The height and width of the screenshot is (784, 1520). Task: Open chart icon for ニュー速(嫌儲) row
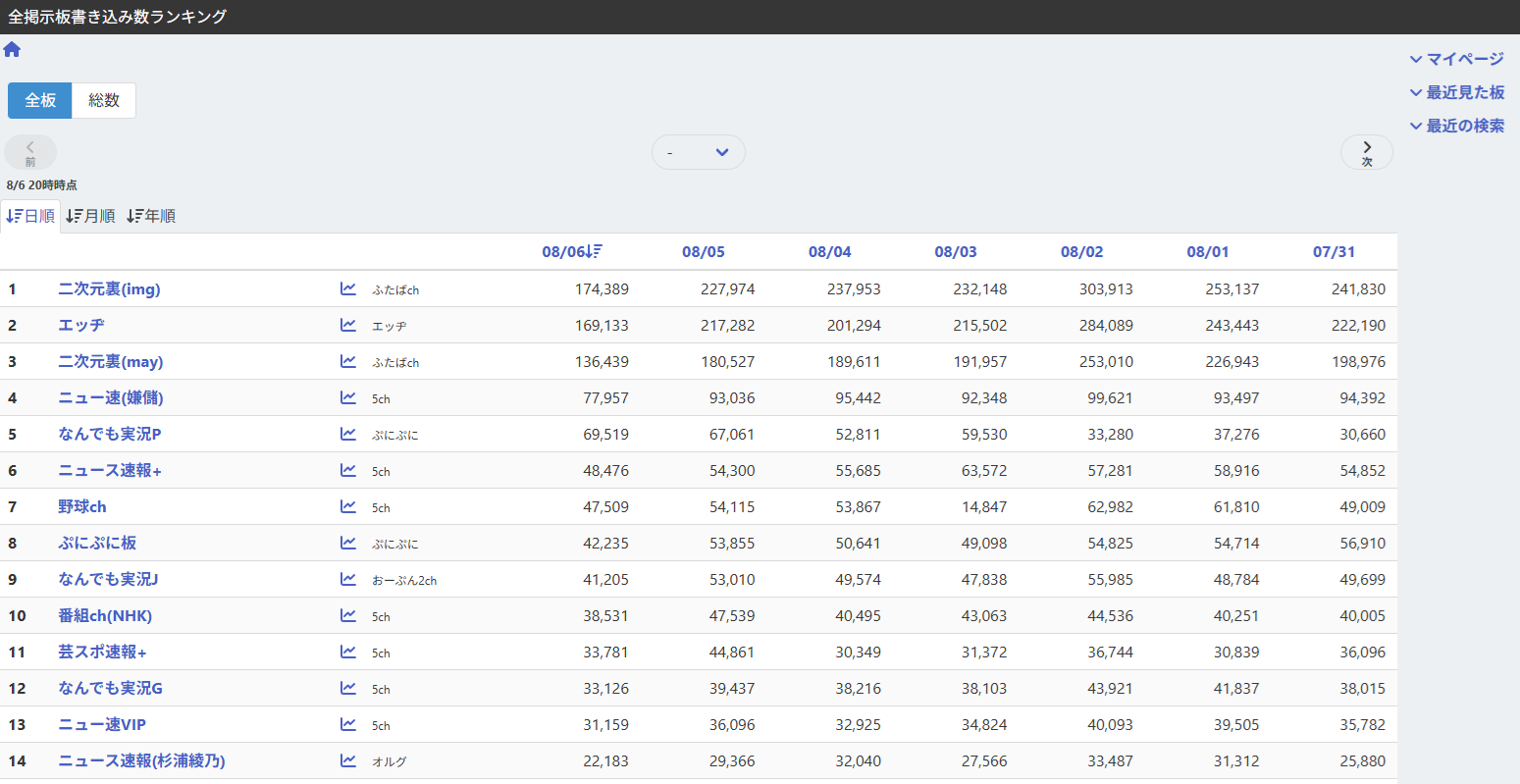tap(347, 397)
